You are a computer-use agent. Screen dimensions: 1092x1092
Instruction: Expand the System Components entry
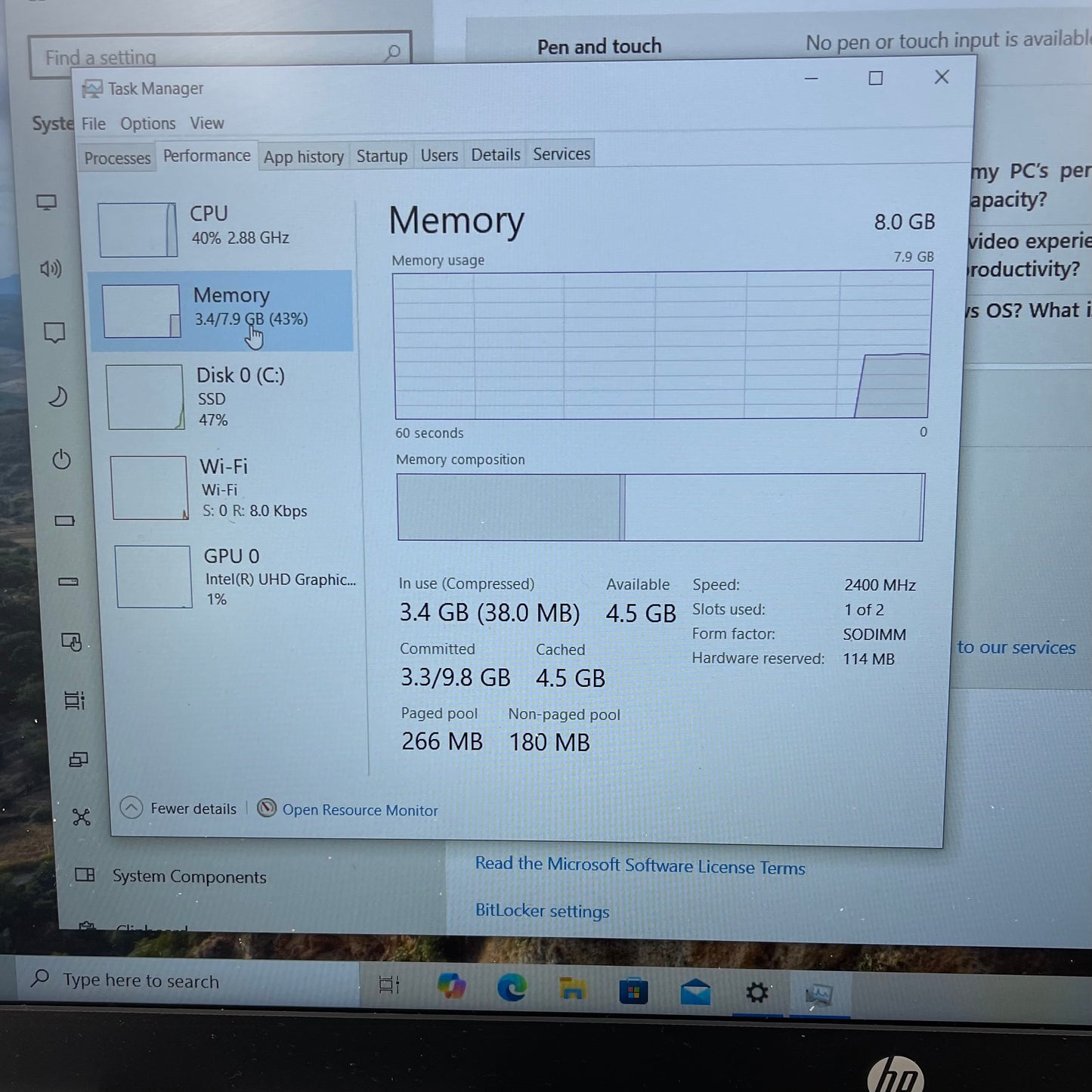coord(189,877)
